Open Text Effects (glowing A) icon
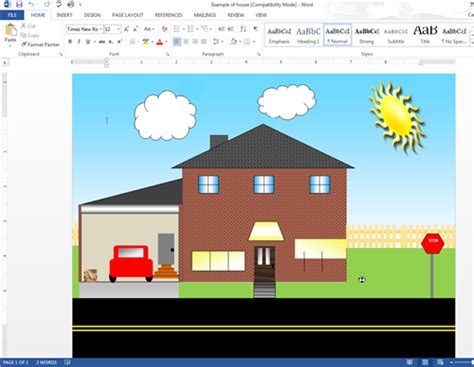The width and height of the screenshot is (474, 367). 132,42
